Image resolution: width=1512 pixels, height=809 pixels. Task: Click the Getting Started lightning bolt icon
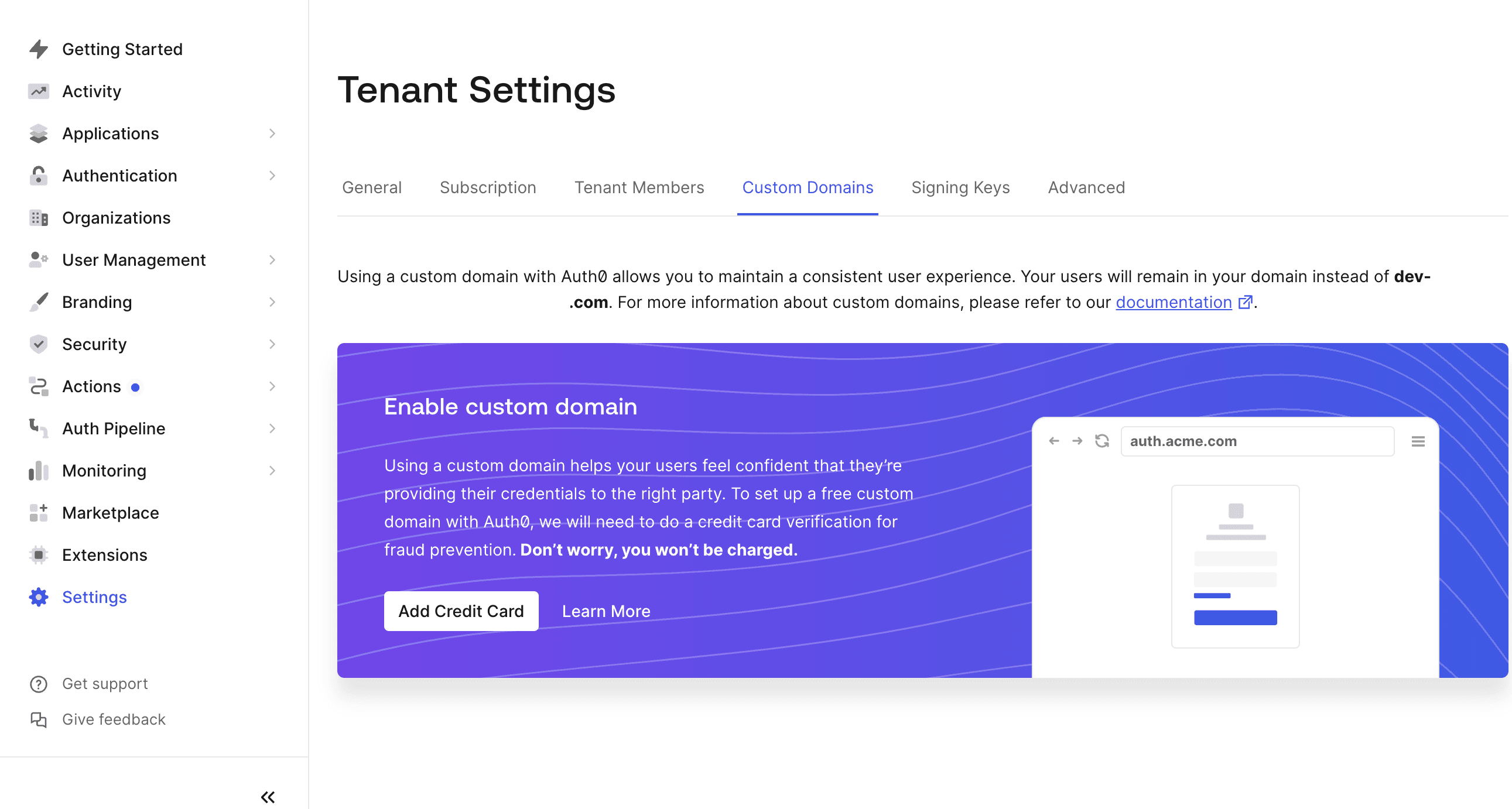coord(39,49)
